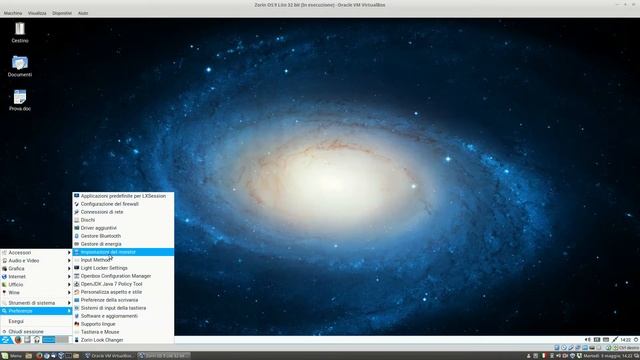This screenshot has height=360, width=640.
Task: Click the Zorin OS 9 Lite taskbar window button
Action: click(163, 356)
